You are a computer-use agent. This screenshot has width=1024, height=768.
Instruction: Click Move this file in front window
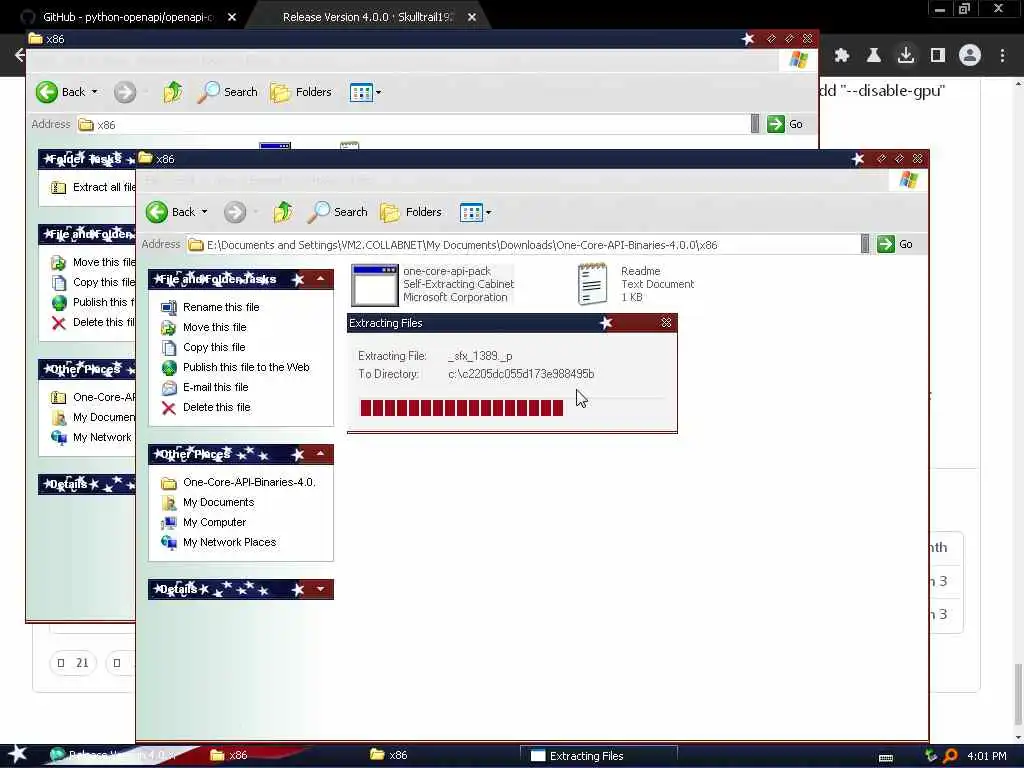[214, 327]
